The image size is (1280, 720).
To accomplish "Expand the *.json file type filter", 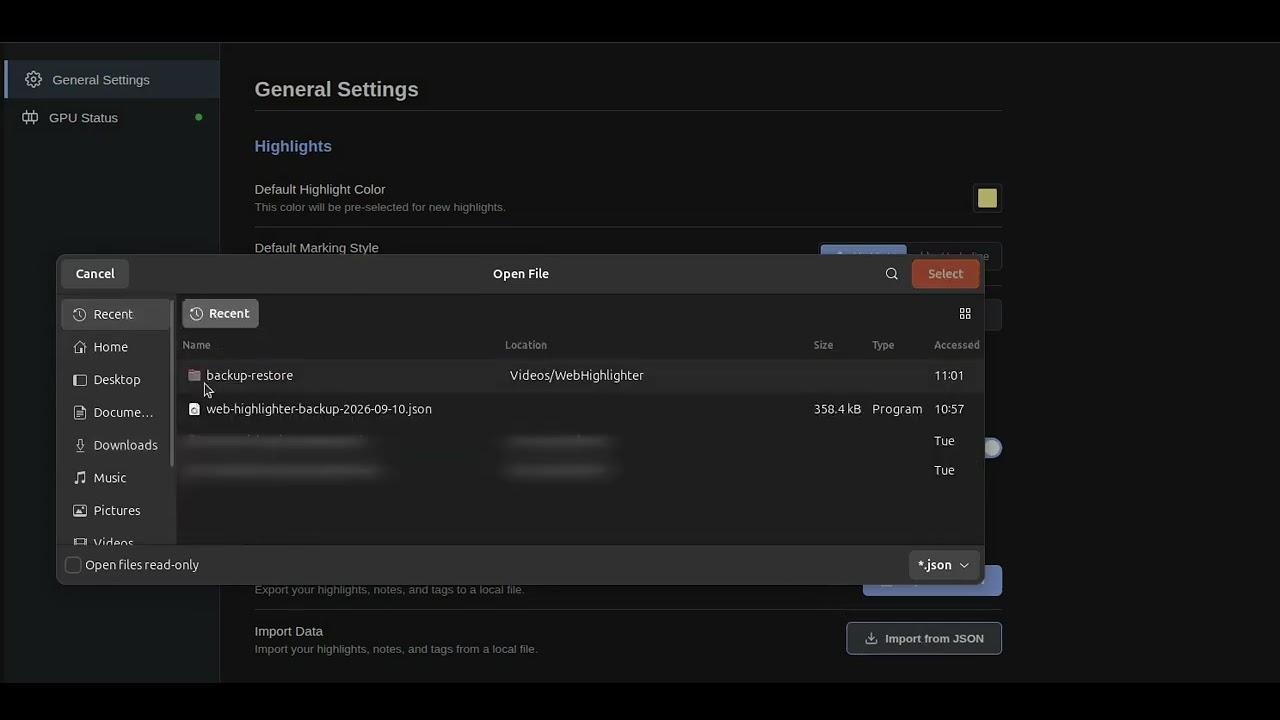I will coord(944,565).
